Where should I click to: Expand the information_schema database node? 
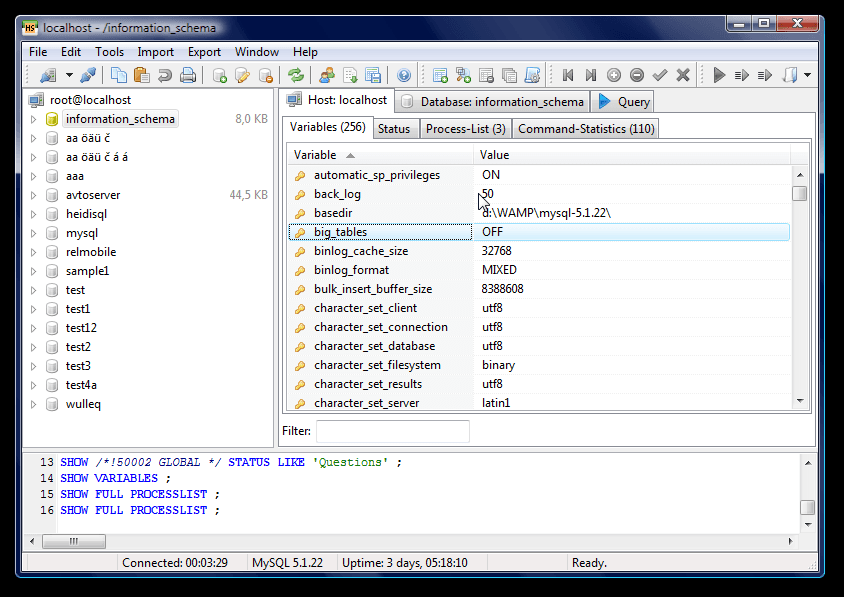tap(33, 119)
